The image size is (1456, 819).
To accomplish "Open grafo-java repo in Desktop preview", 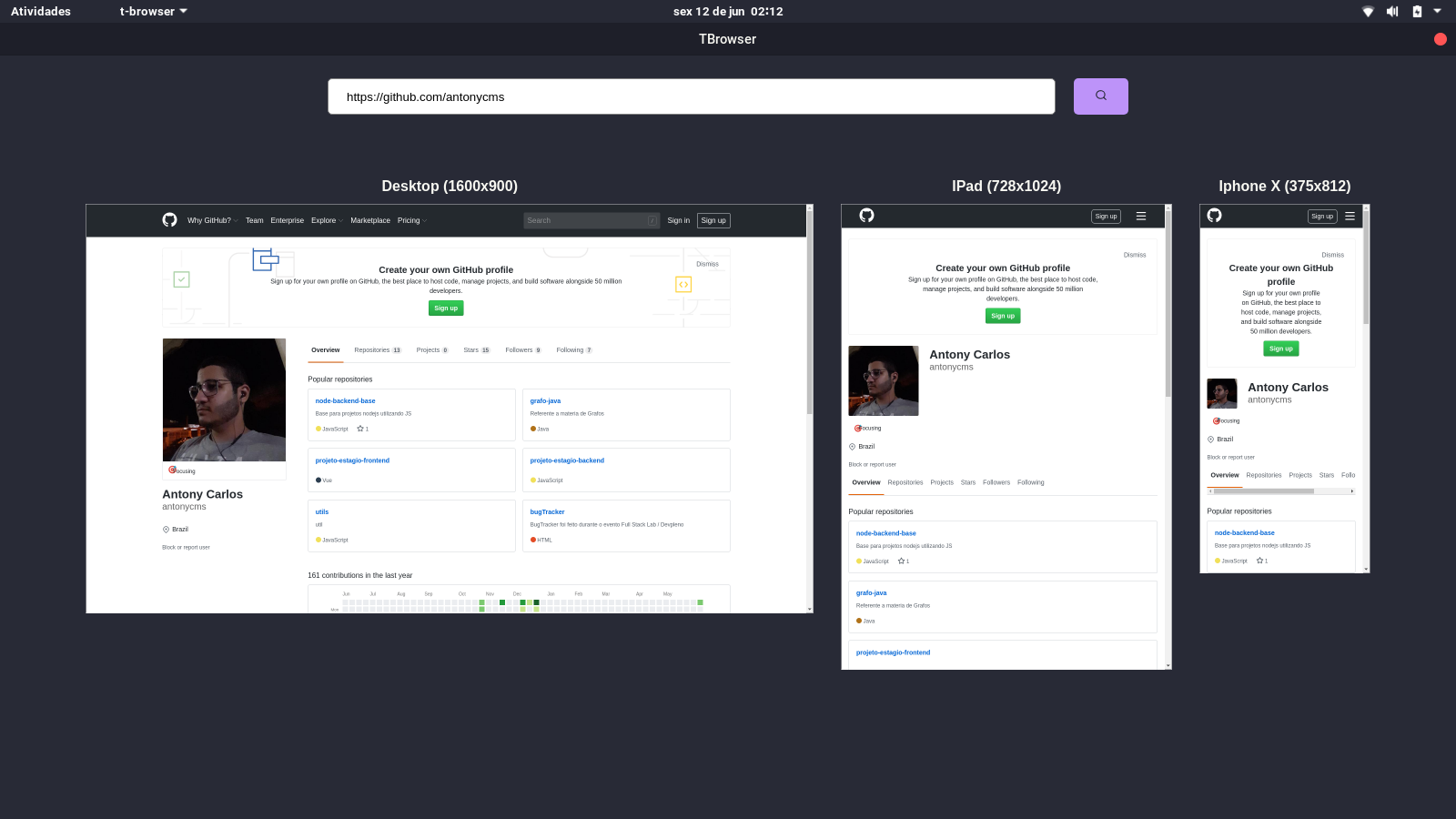I will click(545, 400).
